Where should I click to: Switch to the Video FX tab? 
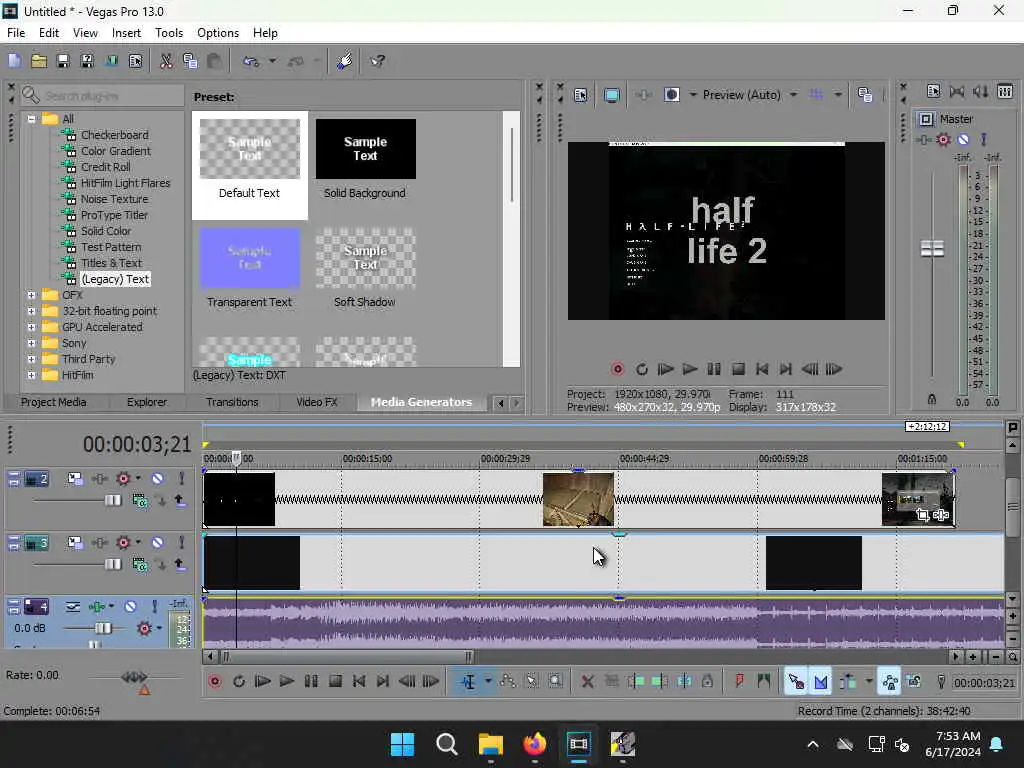point(317,402)
